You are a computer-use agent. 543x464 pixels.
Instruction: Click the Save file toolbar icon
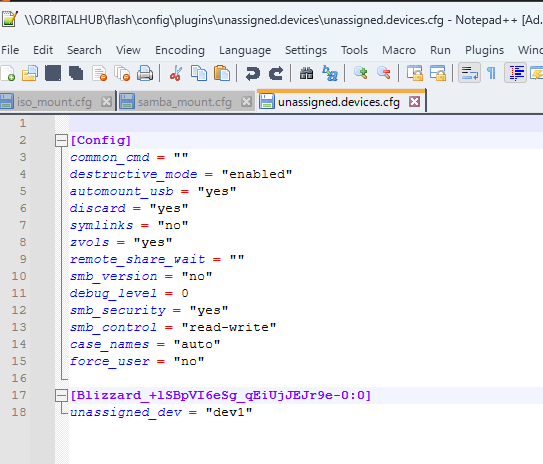pyautogui.click(x=53, y=73)
